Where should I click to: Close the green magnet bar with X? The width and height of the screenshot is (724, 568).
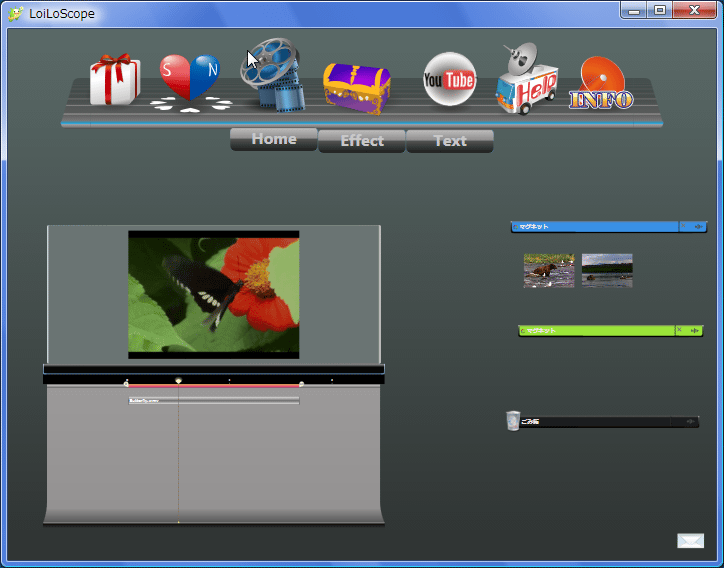point(678,330)
